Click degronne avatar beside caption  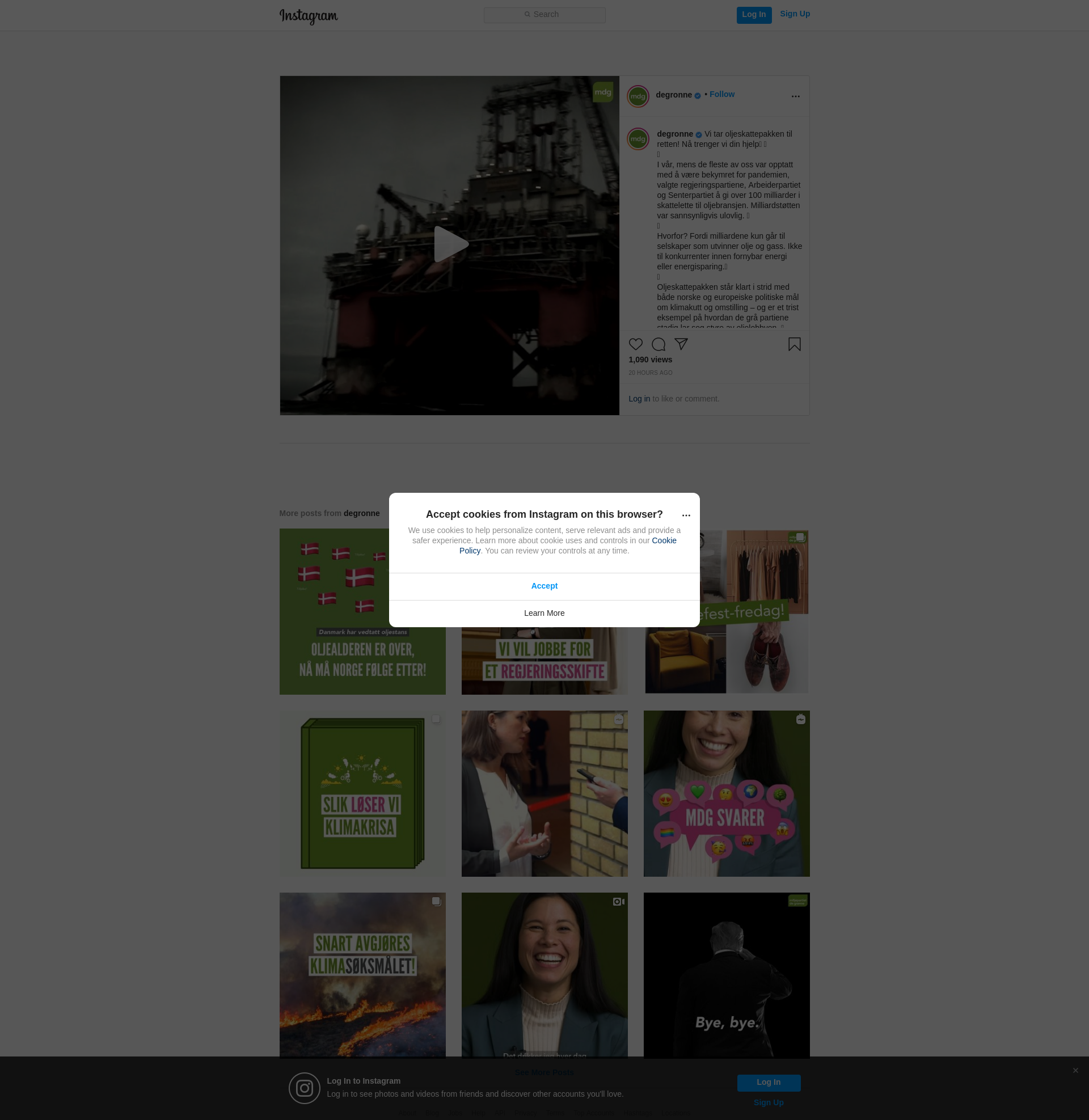[x=638, y=139]
